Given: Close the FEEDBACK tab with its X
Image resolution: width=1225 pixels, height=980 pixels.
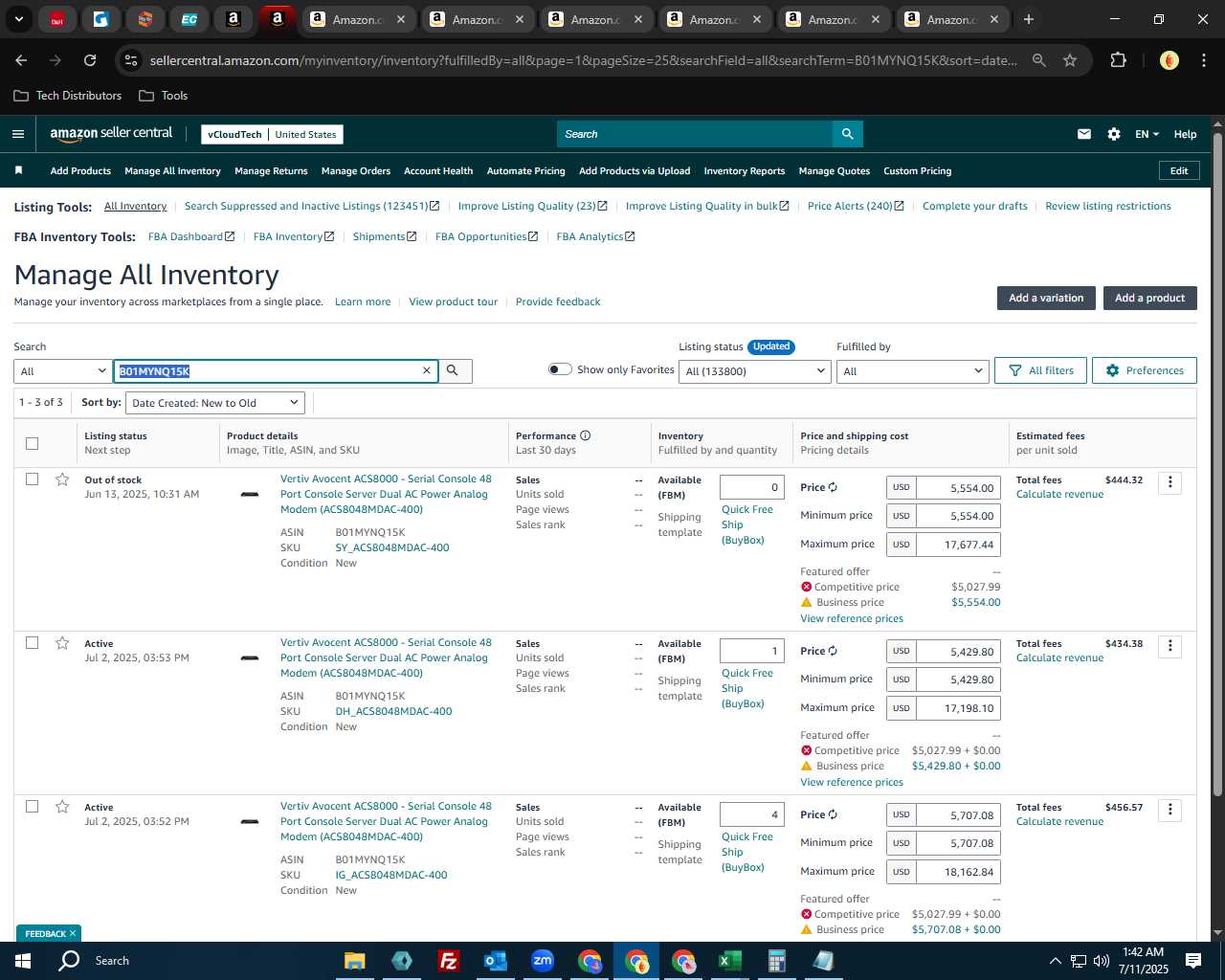Looking at the screenshot, I should pyautogui.click(x=72, y=934).
